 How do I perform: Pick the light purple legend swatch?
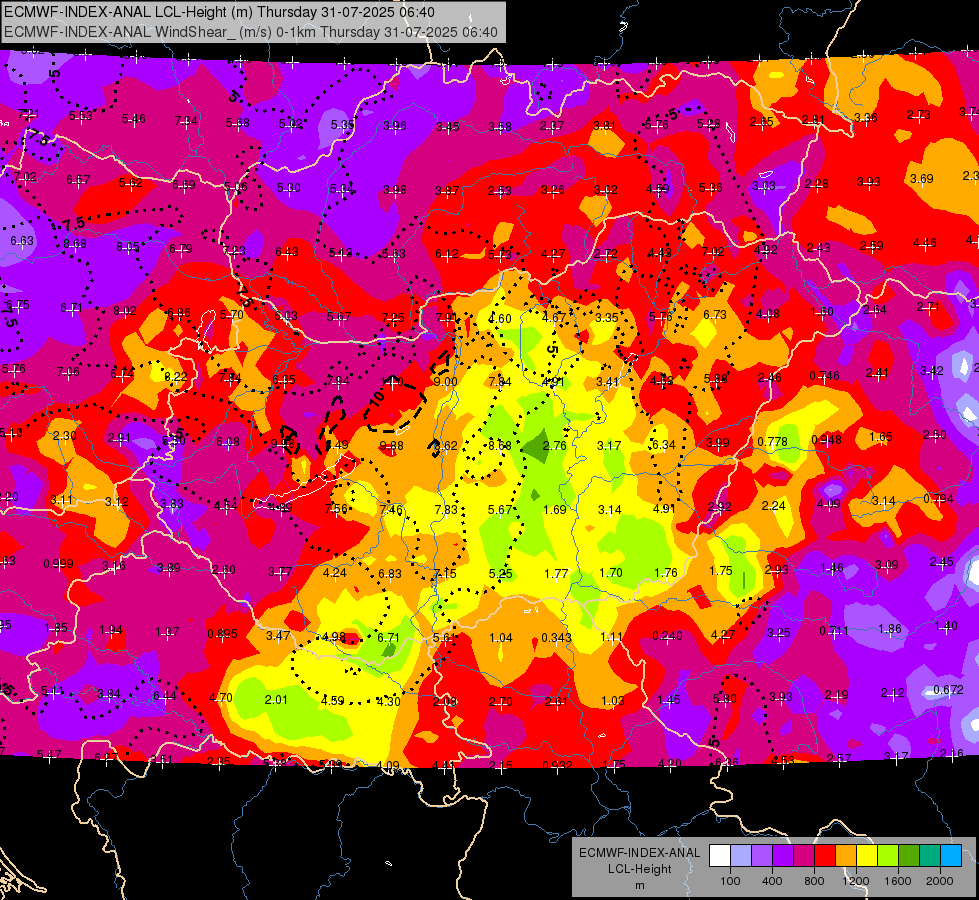(762, 856)
